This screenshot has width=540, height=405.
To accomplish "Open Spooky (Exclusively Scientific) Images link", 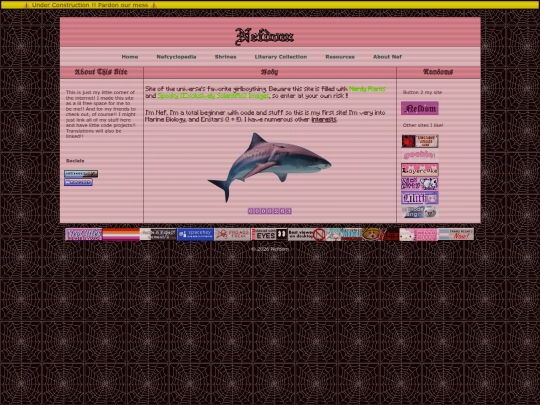I will pyautogui.click(x=213, y=96).
